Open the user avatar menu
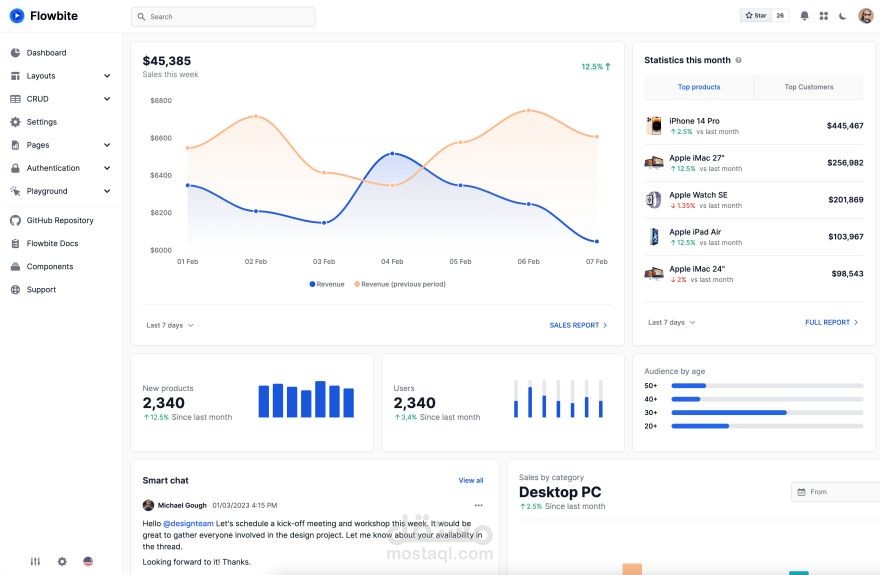Screen dimensions: 880x575 [865, 16]
